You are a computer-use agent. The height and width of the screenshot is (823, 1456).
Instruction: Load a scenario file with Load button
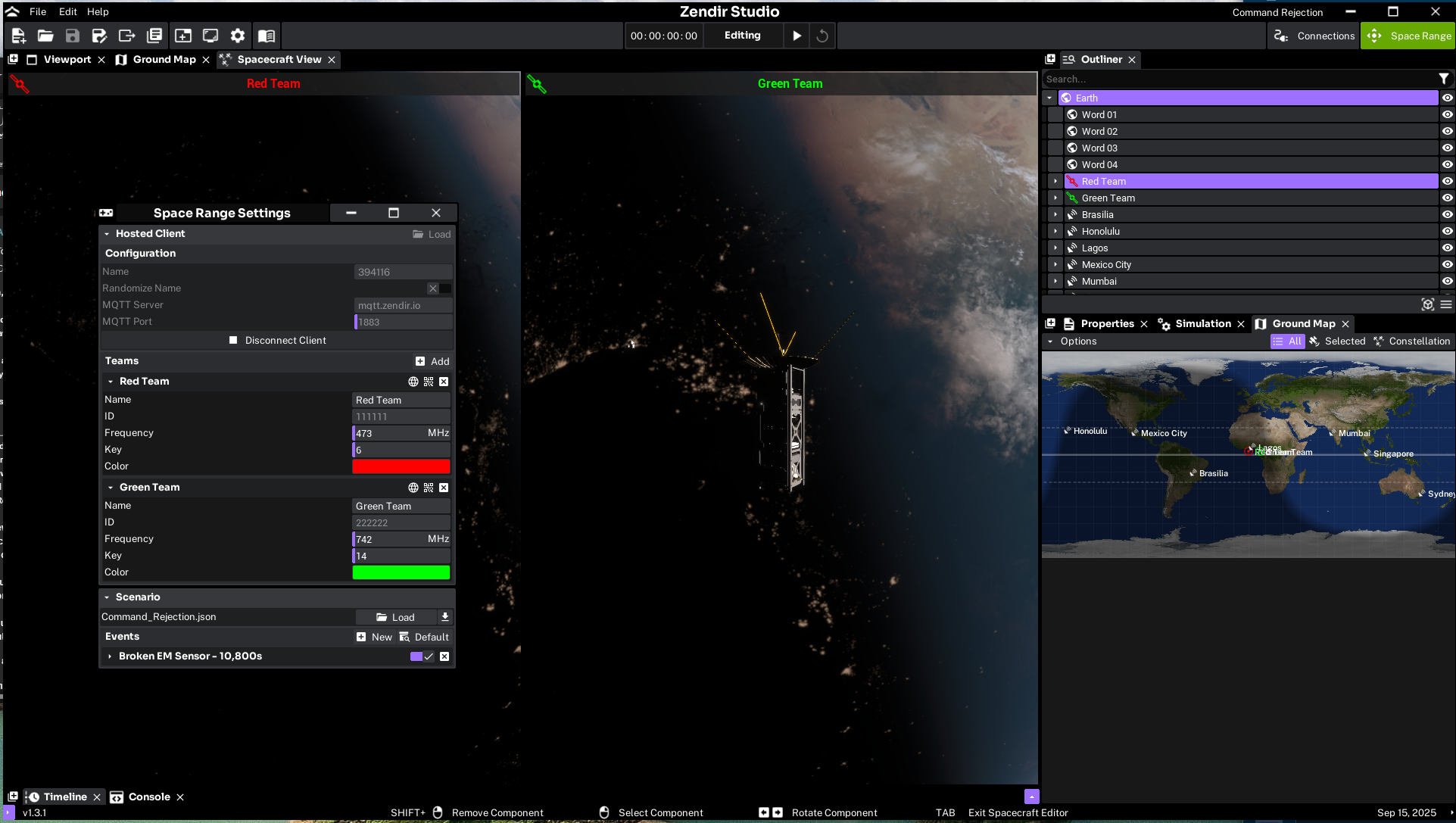pyautogui.click(x=396, y=617)
